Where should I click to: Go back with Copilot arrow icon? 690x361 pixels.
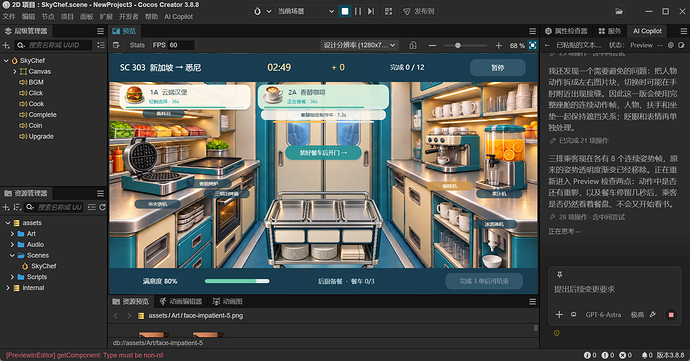pyautogui.click(x=547, y=45)
